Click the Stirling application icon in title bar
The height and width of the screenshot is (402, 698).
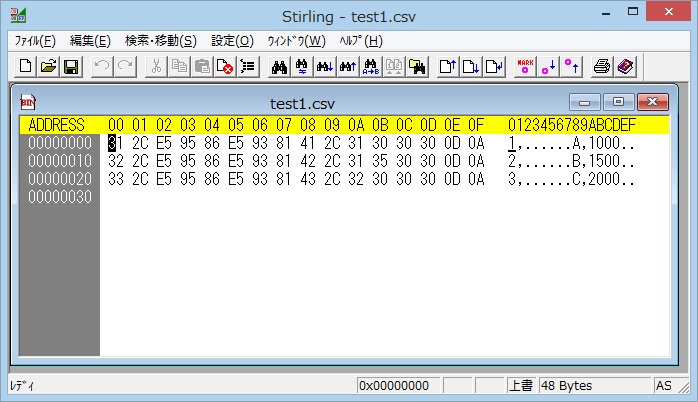(18, 15)
